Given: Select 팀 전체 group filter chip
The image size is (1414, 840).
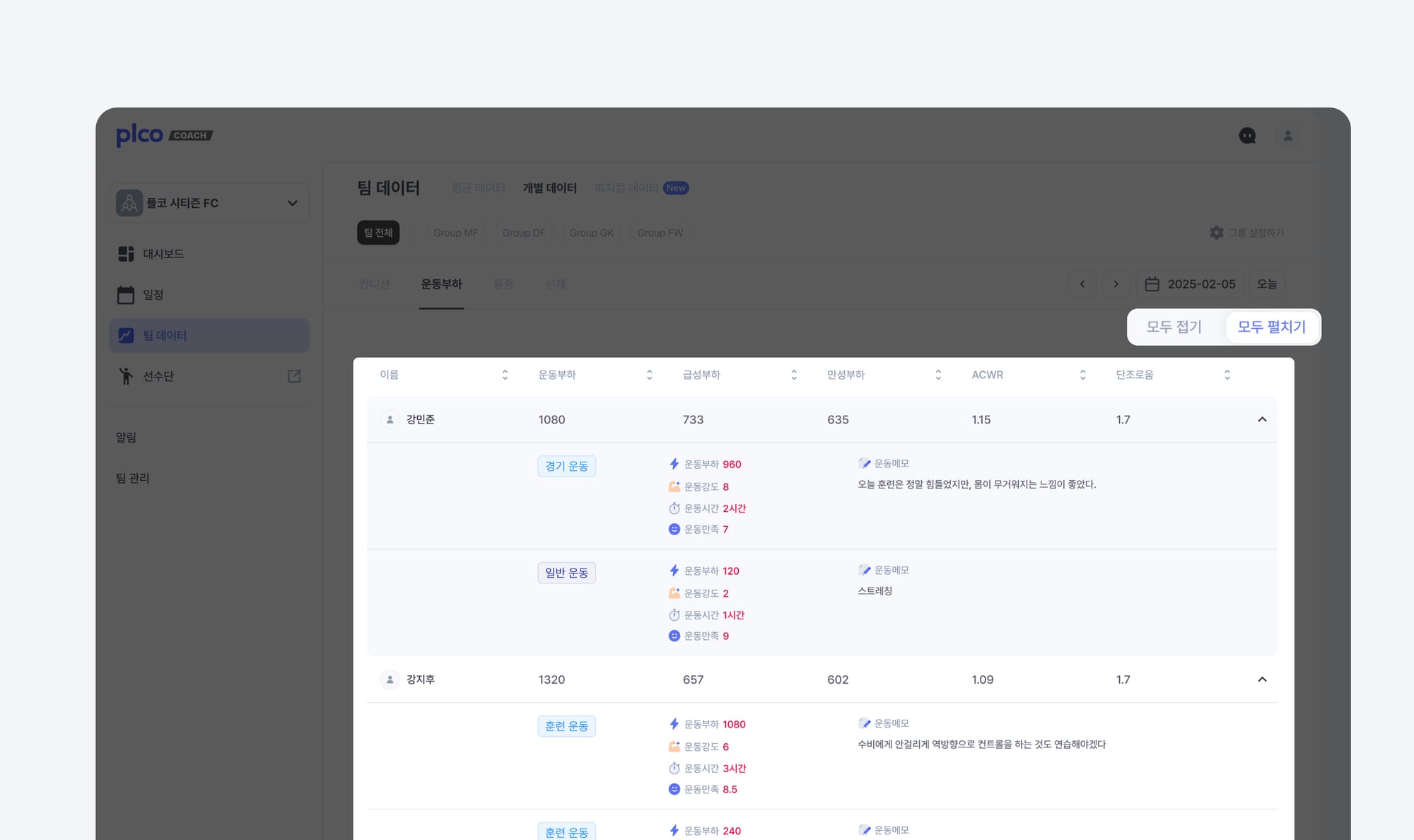Looking at the screenshot, I should click(378, 233).
